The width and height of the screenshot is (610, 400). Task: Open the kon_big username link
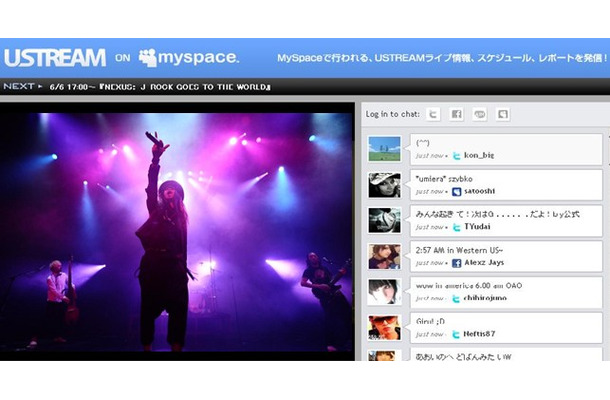(x=479, y=155)
